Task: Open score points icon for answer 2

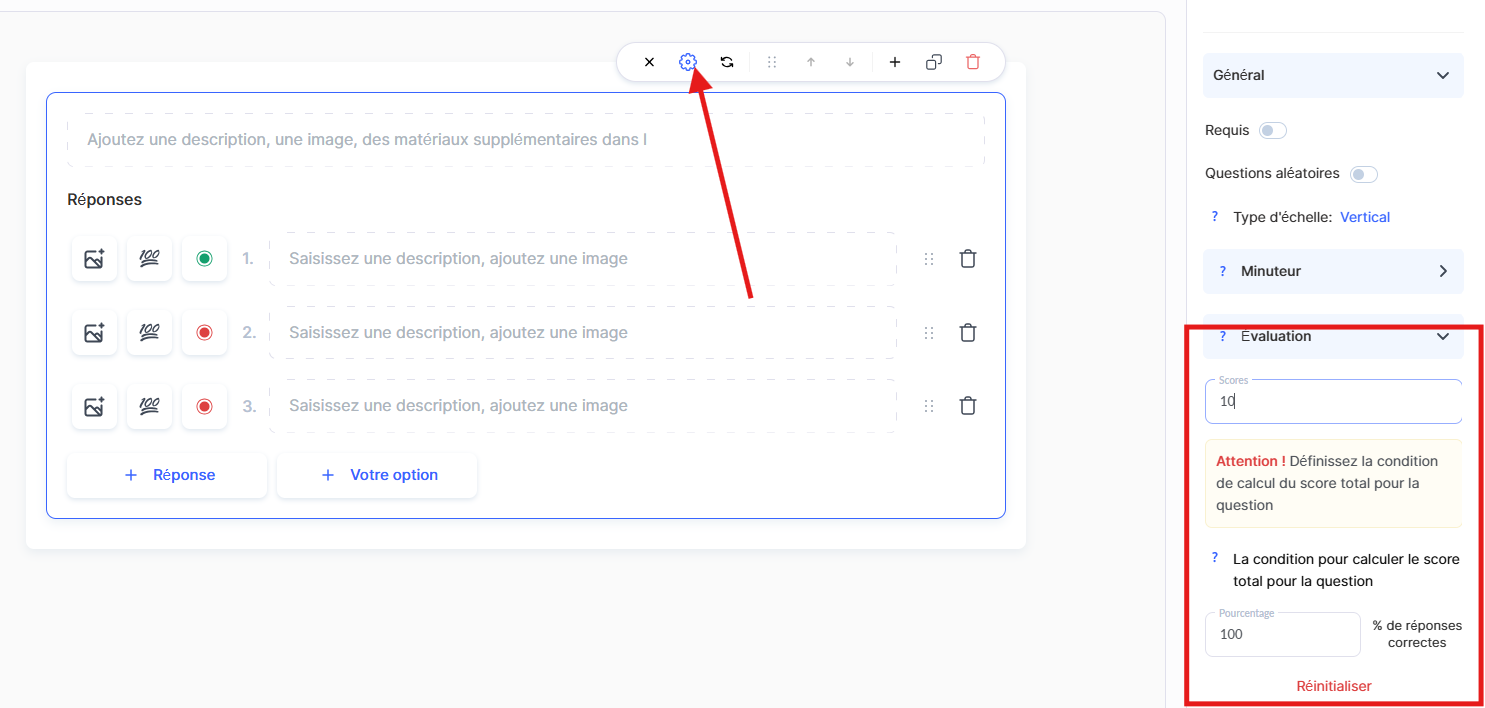Action: click(149, 333)
